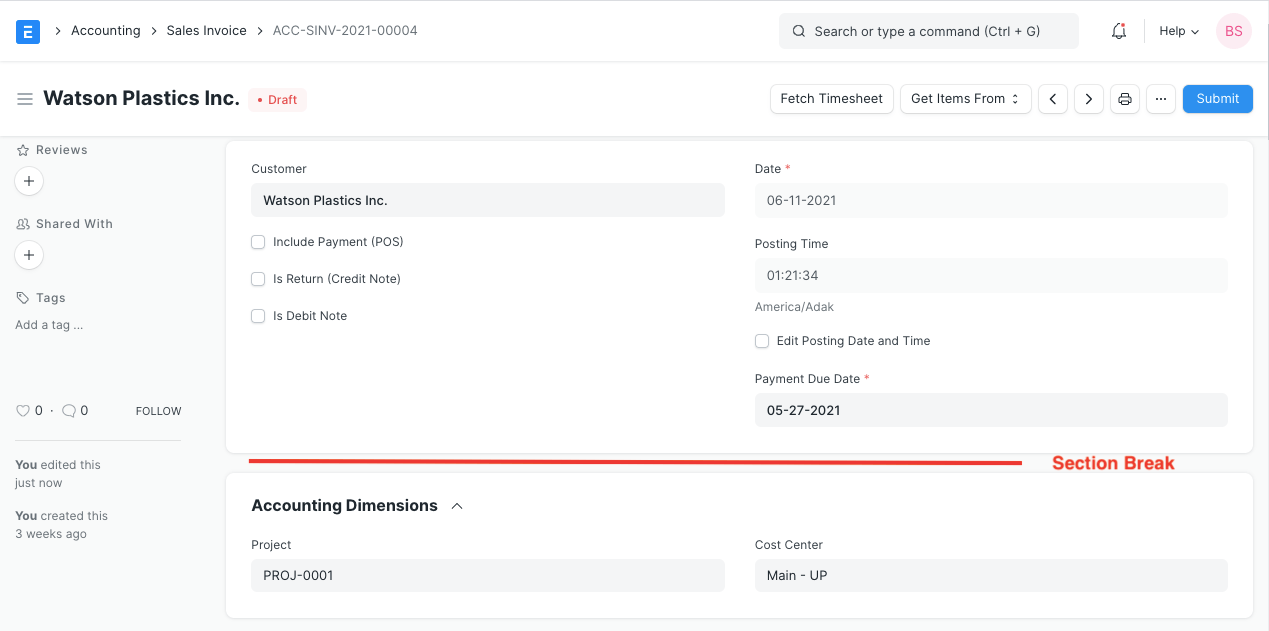Click plus icon under Shared With
The height and width of the screenshot is (631, 1269).
pos(29,255)
